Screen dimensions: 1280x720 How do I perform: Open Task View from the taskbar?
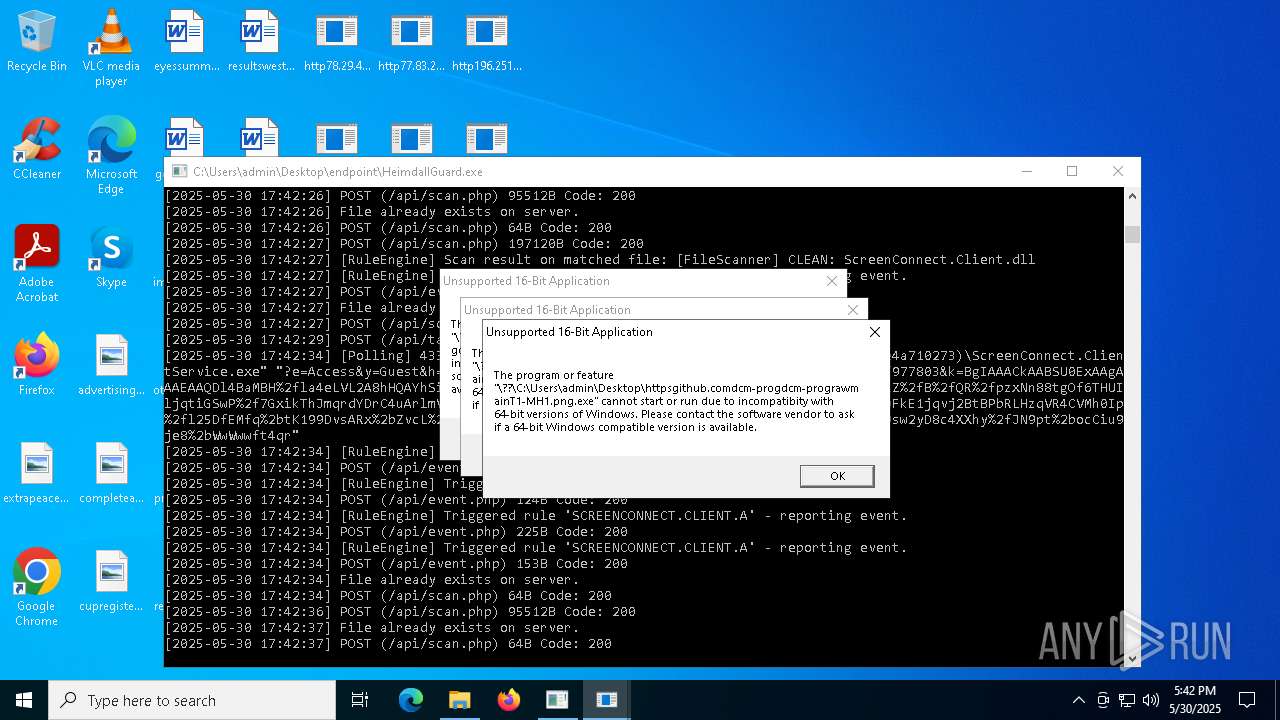pyautogui.click(x=360, y=700)
